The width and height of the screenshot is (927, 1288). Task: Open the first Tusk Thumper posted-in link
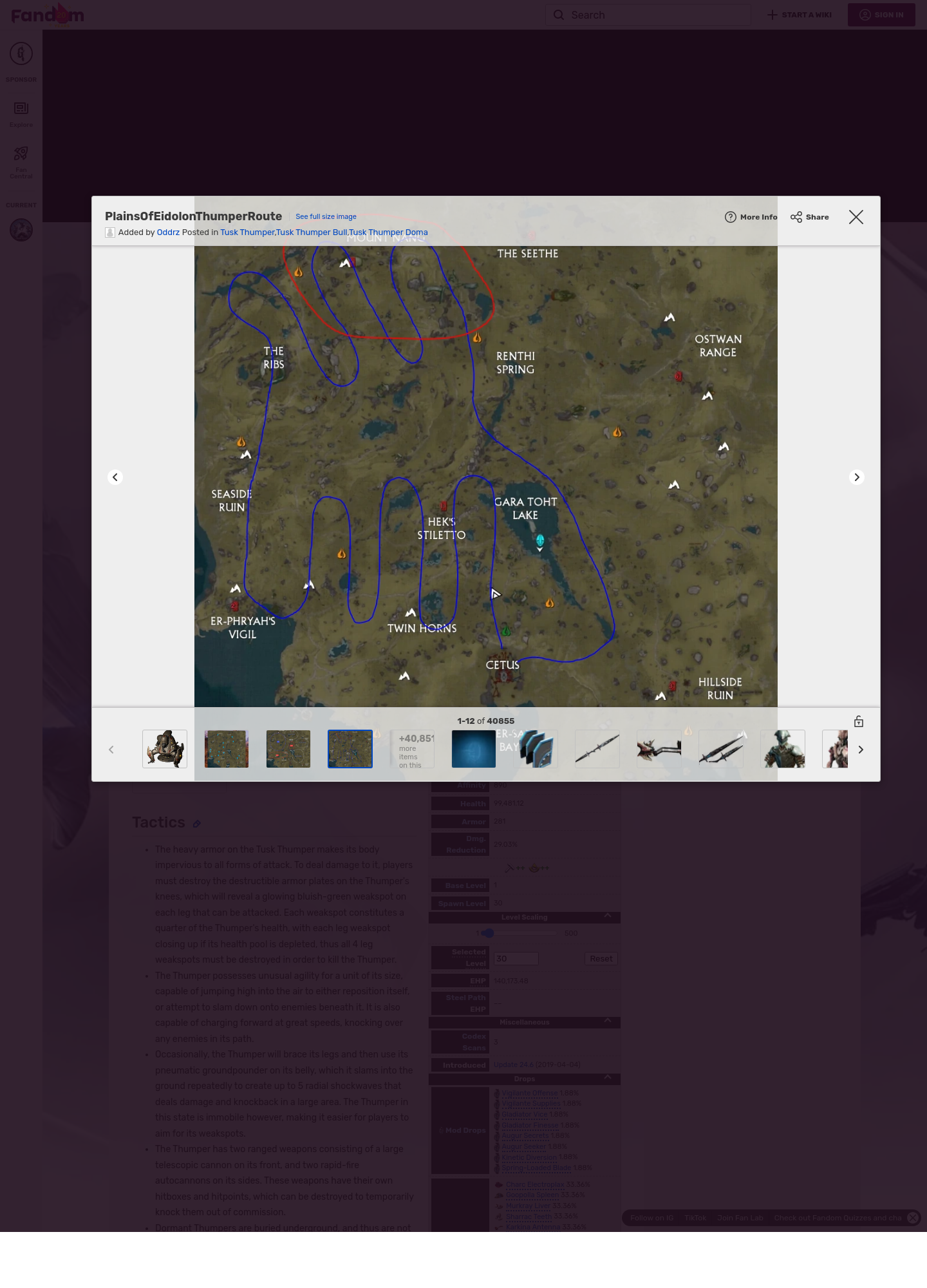(247, 232)
